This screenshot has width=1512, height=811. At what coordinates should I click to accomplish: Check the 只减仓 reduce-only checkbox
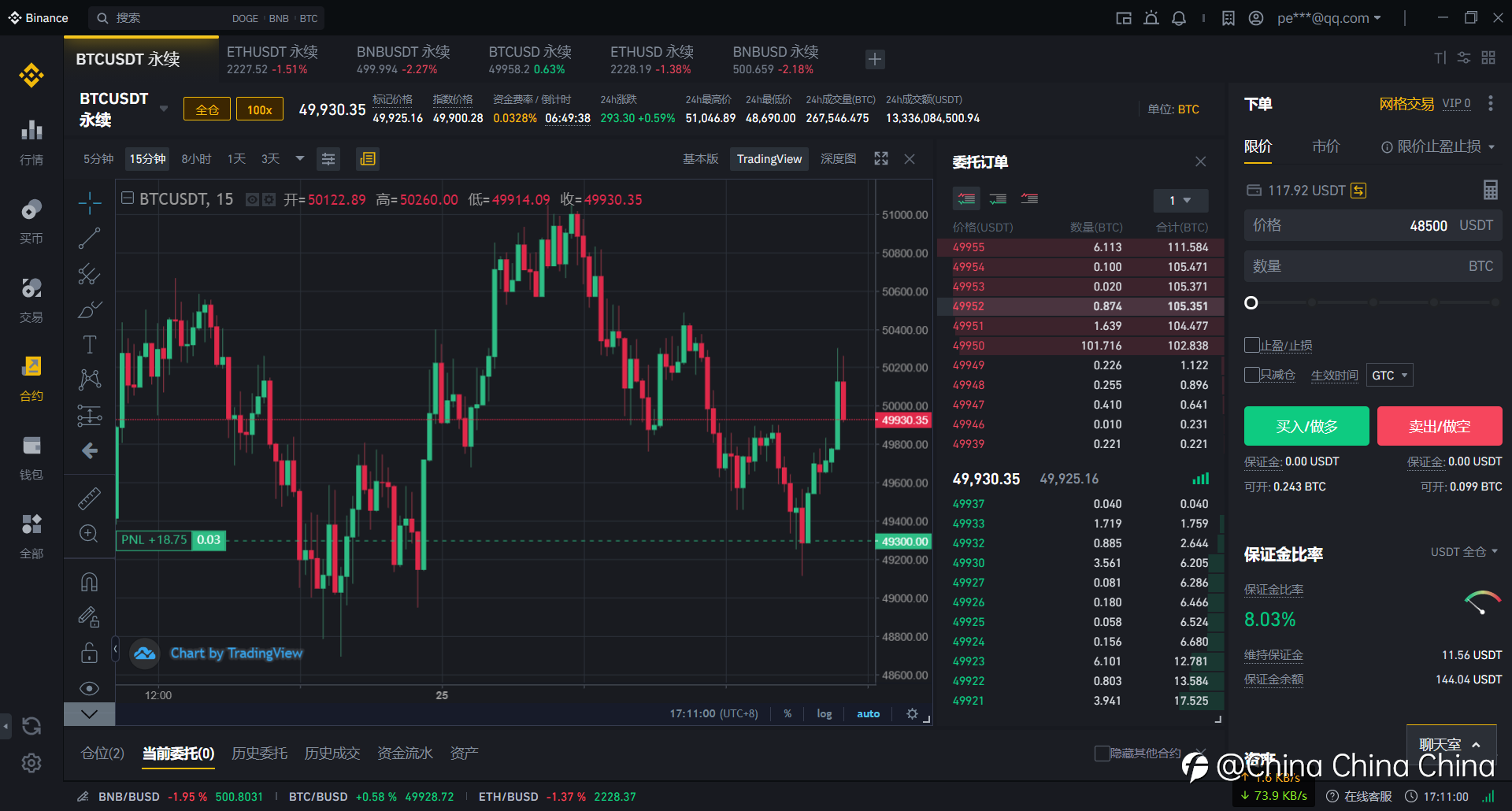pyautogui.click(x=1251, y=375)
